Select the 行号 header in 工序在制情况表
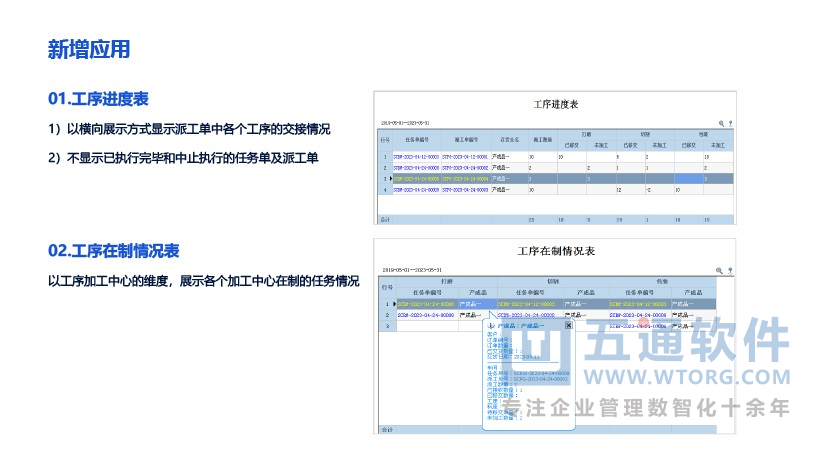 click(387, 287)
